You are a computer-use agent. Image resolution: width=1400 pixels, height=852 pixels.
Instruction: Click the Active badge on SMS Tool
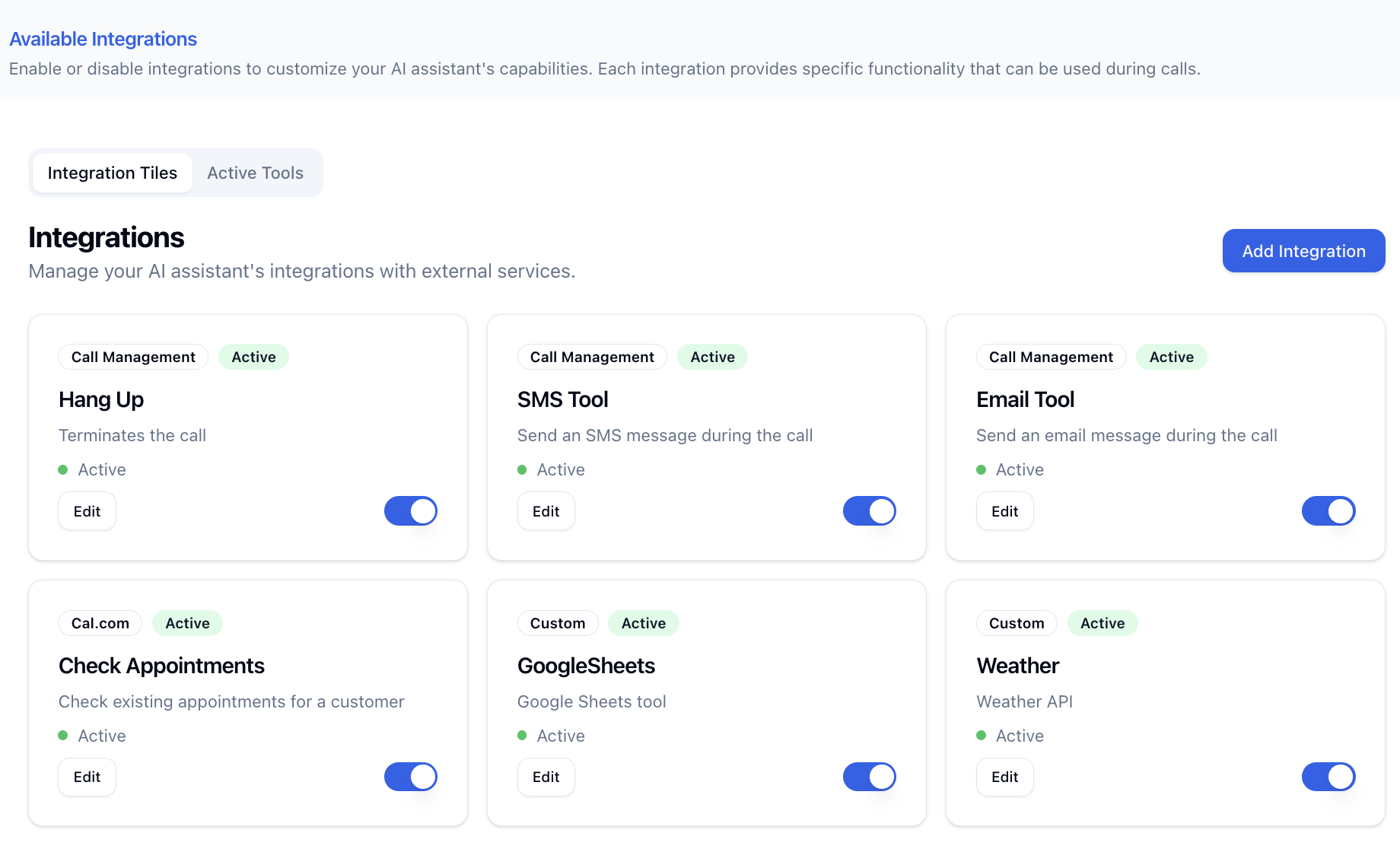click(712, 356)
